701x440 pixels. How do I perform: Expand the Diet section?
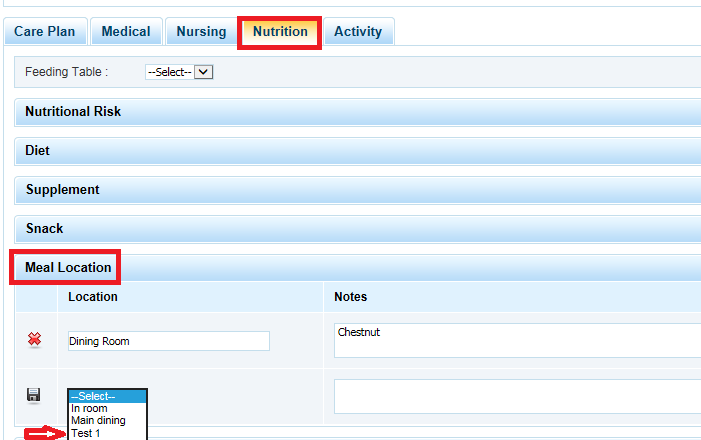point(38,151)
